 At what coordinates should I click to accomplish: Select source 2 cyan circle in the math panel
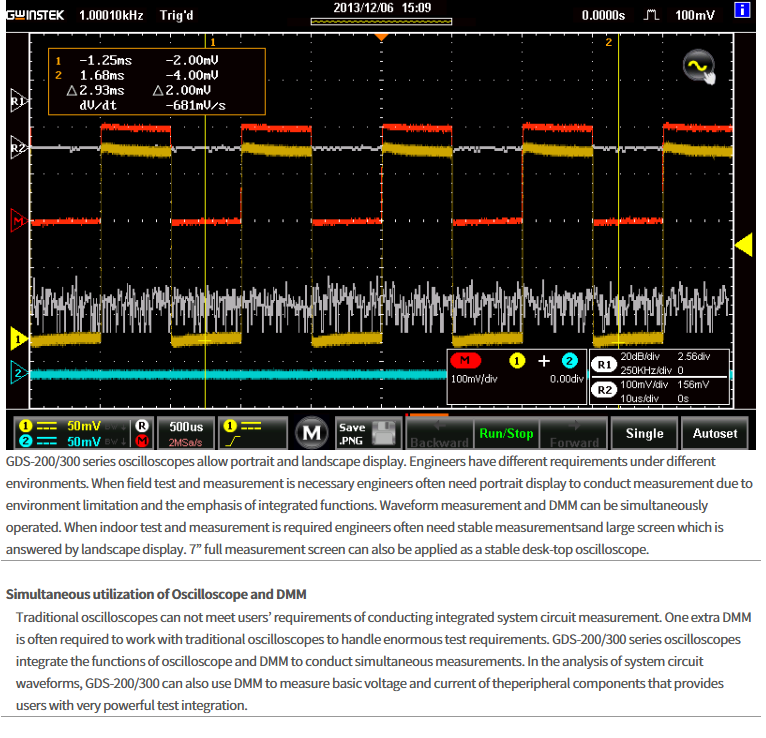click(x=569, y=361)
